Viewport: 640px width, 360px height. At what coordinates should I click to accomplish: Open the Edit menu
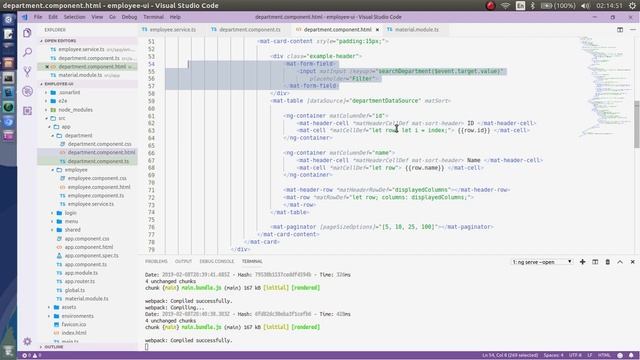pos(53,17)
